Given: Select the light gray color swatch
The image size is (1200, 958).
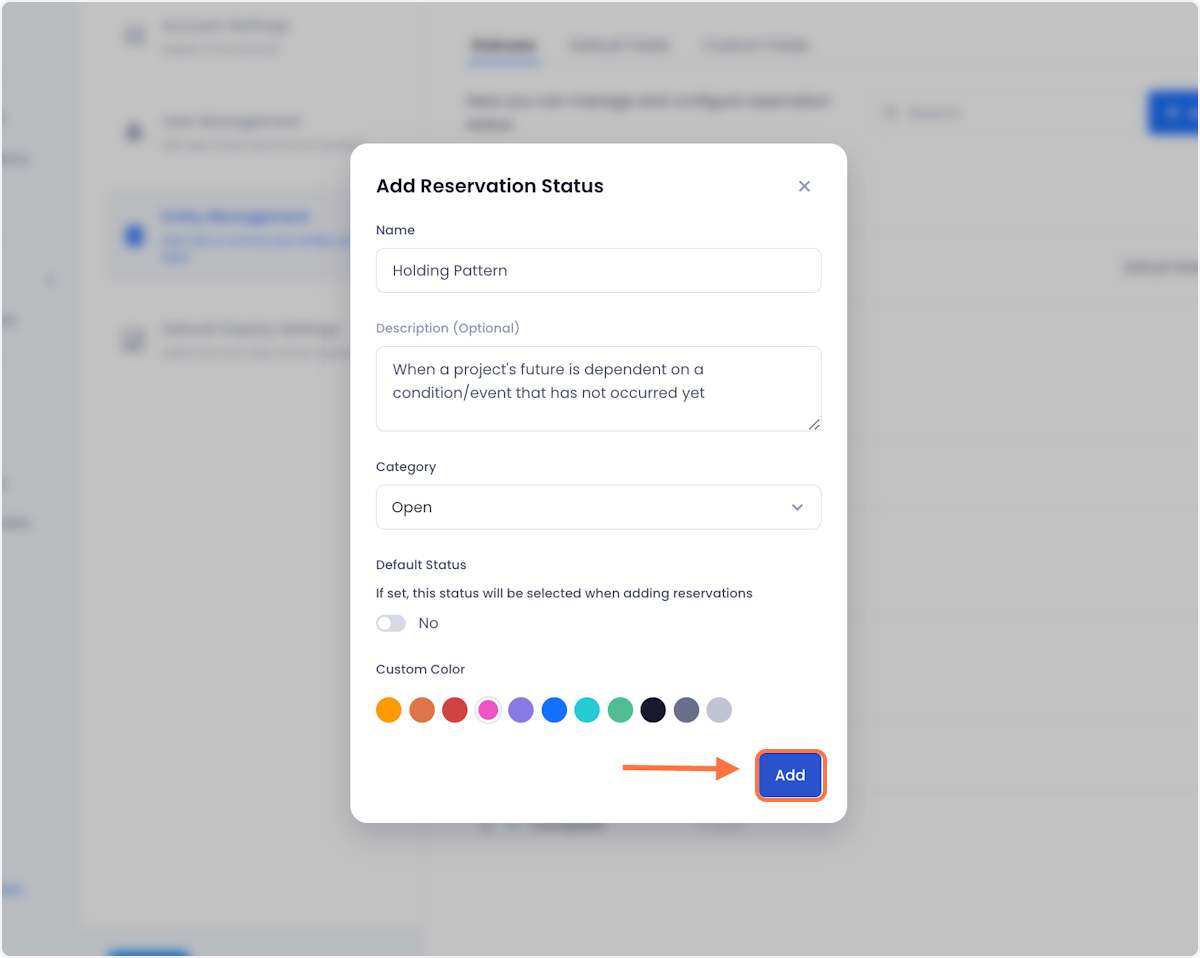Looking at the screenshot, I should pos(719,710).
